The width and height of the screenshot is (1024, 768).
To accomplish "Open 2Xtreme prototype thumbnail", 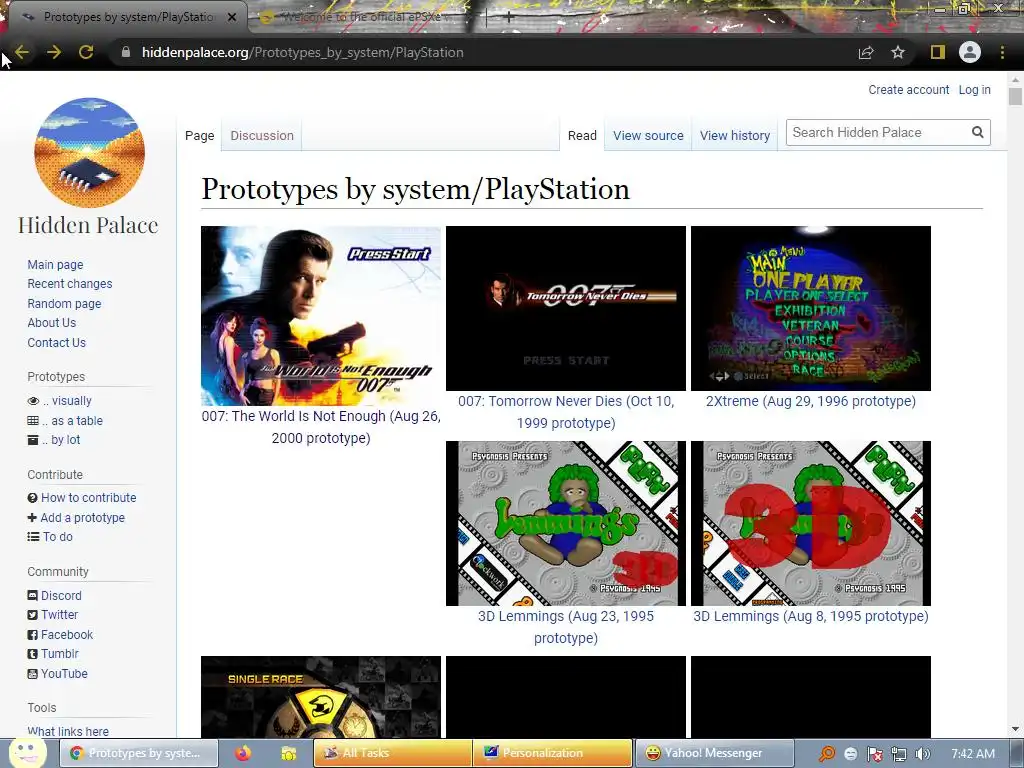I will (x=811, y=308).
